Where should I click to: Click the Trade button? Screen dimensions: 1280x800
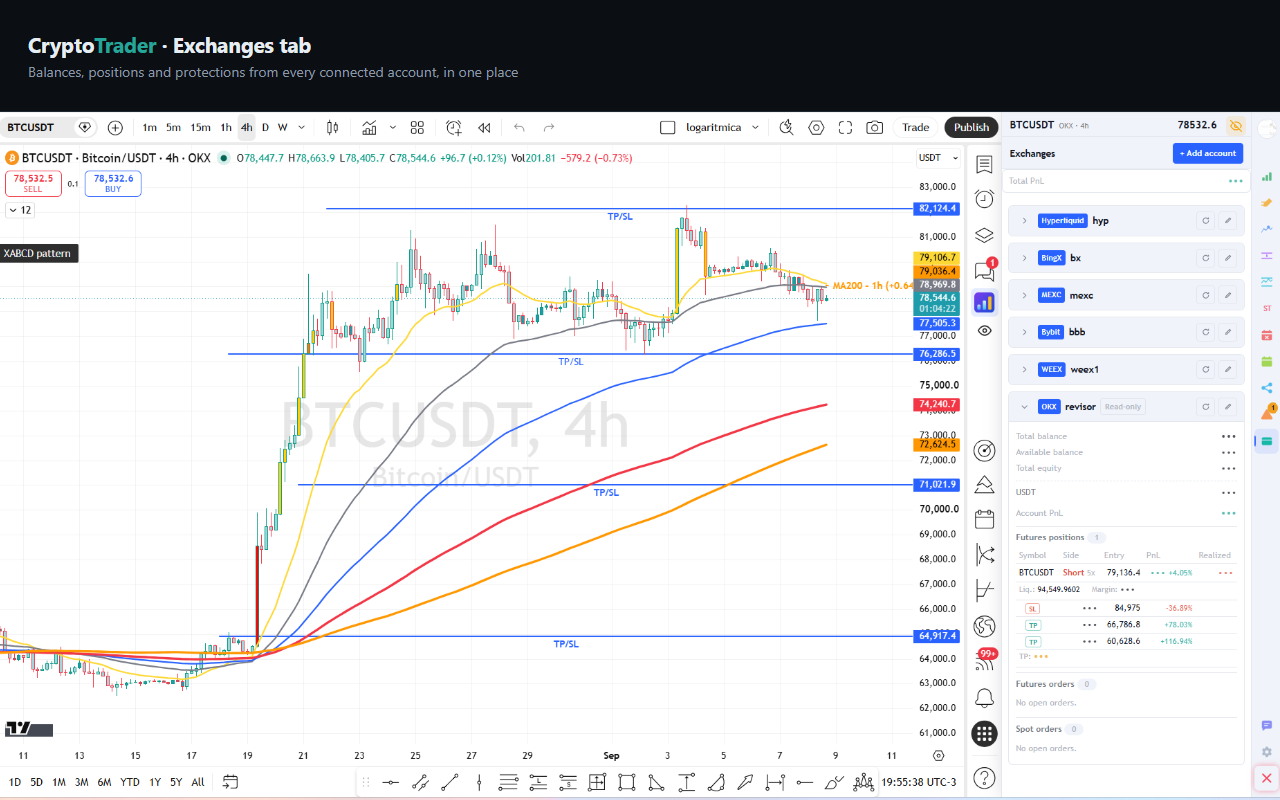tap(915, 127)
